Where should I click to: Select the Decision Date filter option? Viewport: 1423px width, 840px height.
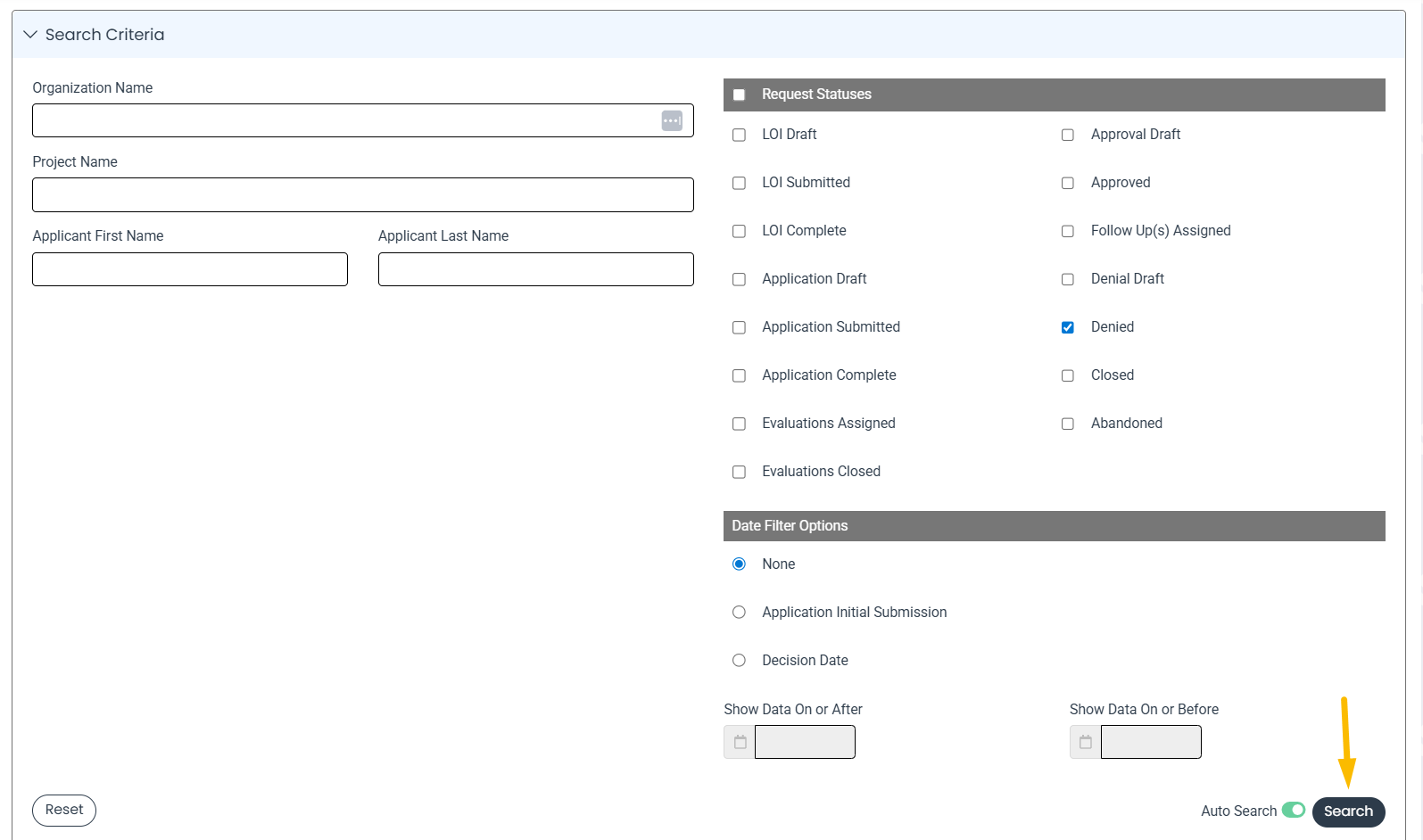click(x=739, y=660)
